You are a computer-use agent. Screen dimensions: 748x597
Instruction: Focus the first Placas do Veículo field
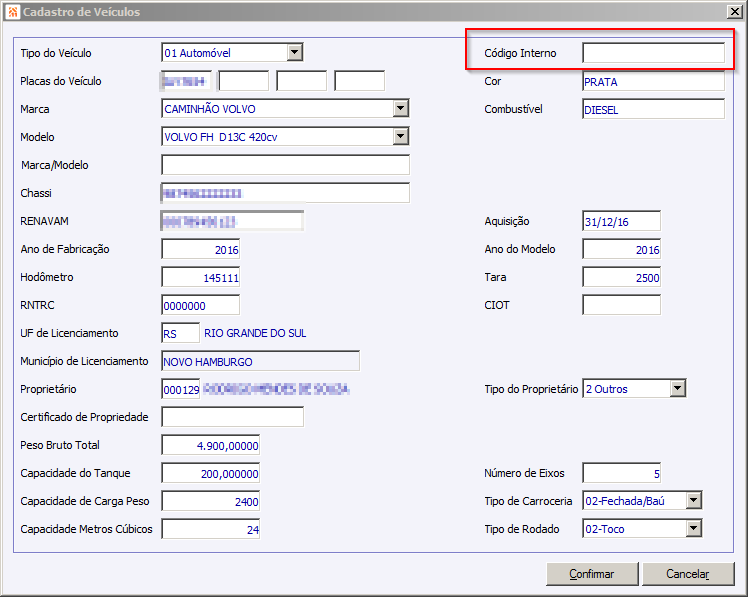point(186,81)
